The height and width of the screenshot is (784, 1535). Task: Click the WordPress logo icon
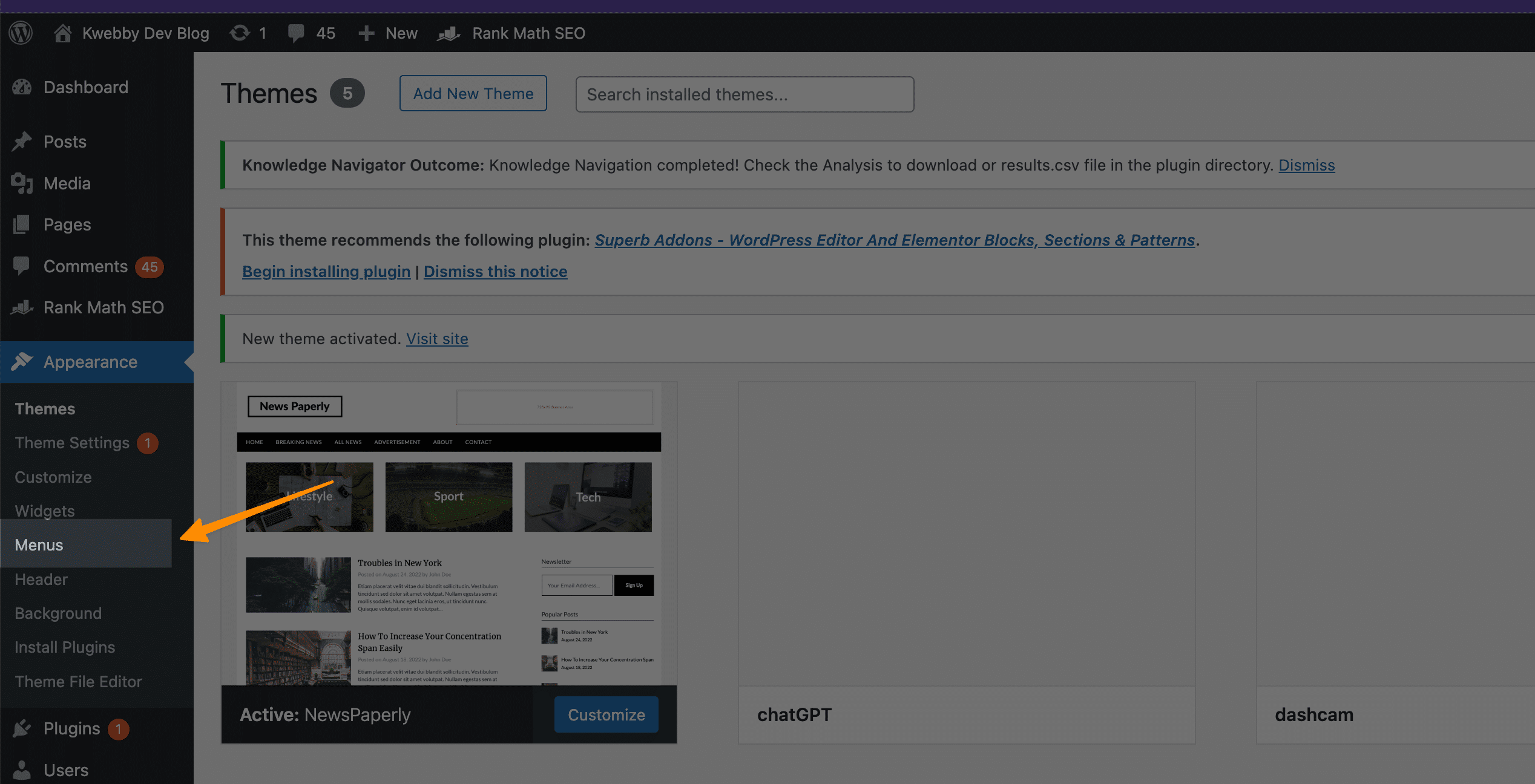pos(21,33)
